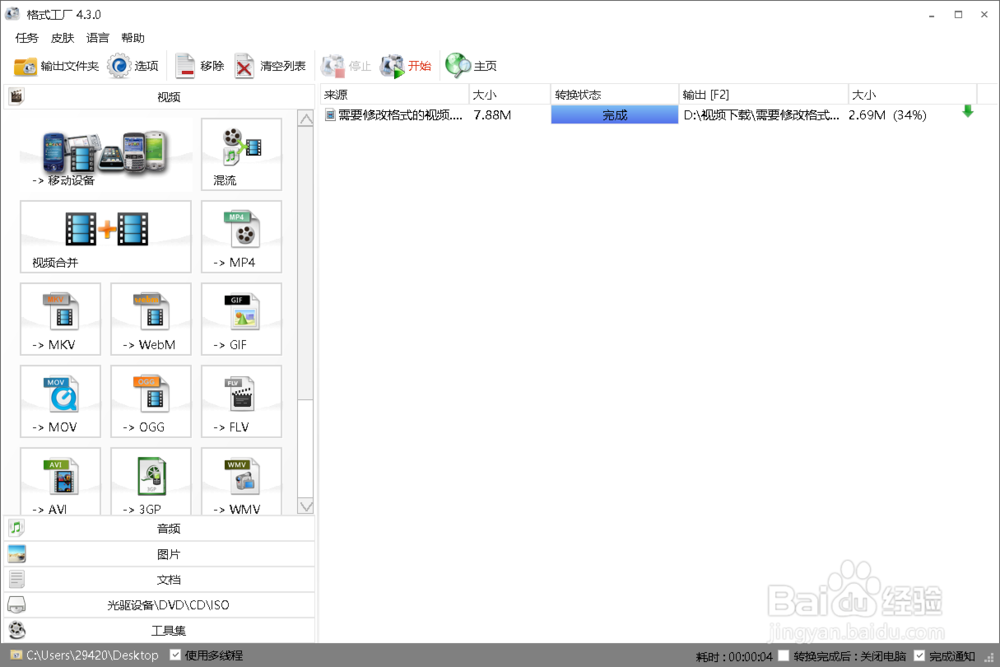Choose the -> GIF conversion icon
Image resolution: width=1000 pixels, height=667 pixels.
[x=241, y=319]
